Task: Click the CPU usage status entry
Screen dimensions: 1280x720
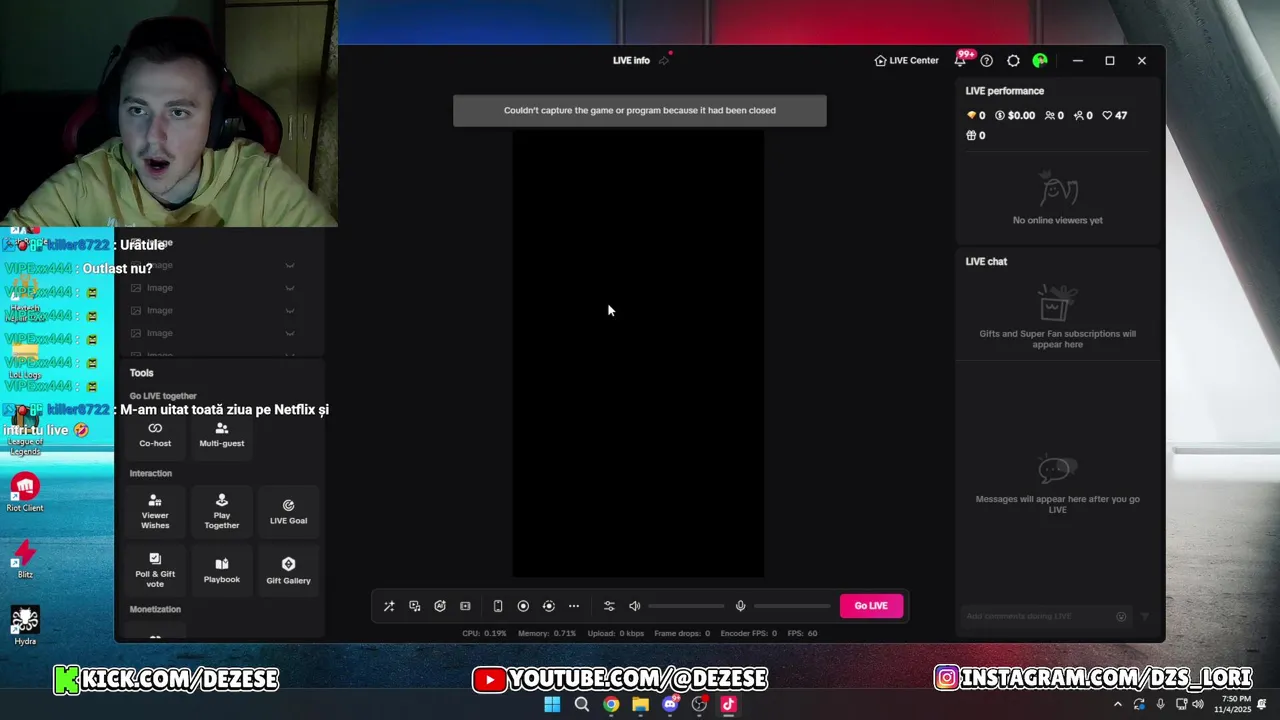Action: pos(484,634)
